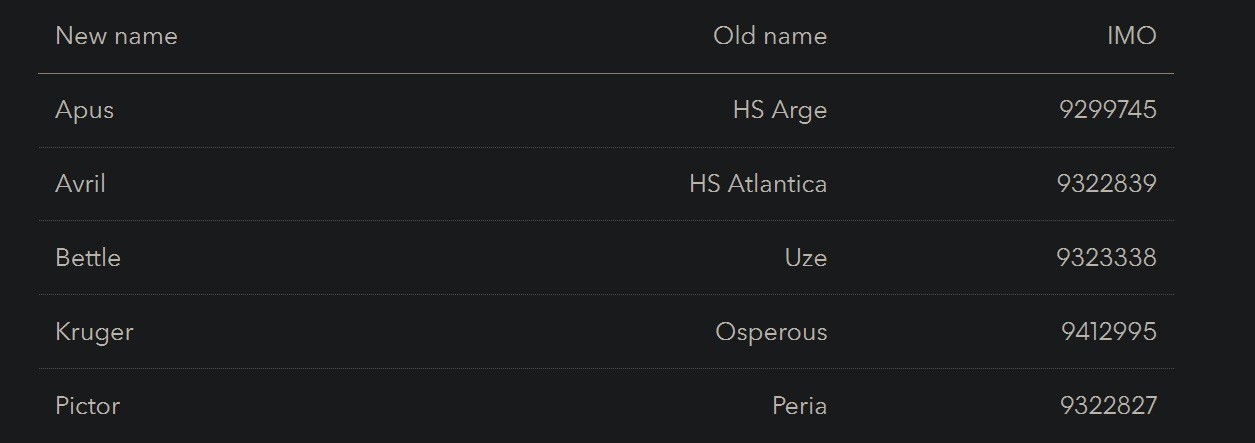
Task: Click IMO number 9322839
Action: [x=1106, y=184]
